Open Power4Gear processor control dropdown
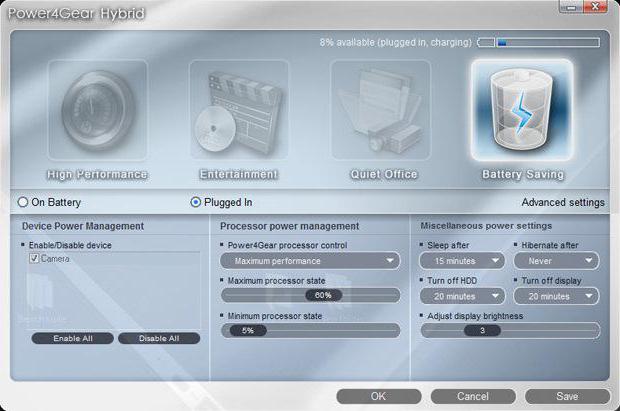 point(310,261)
